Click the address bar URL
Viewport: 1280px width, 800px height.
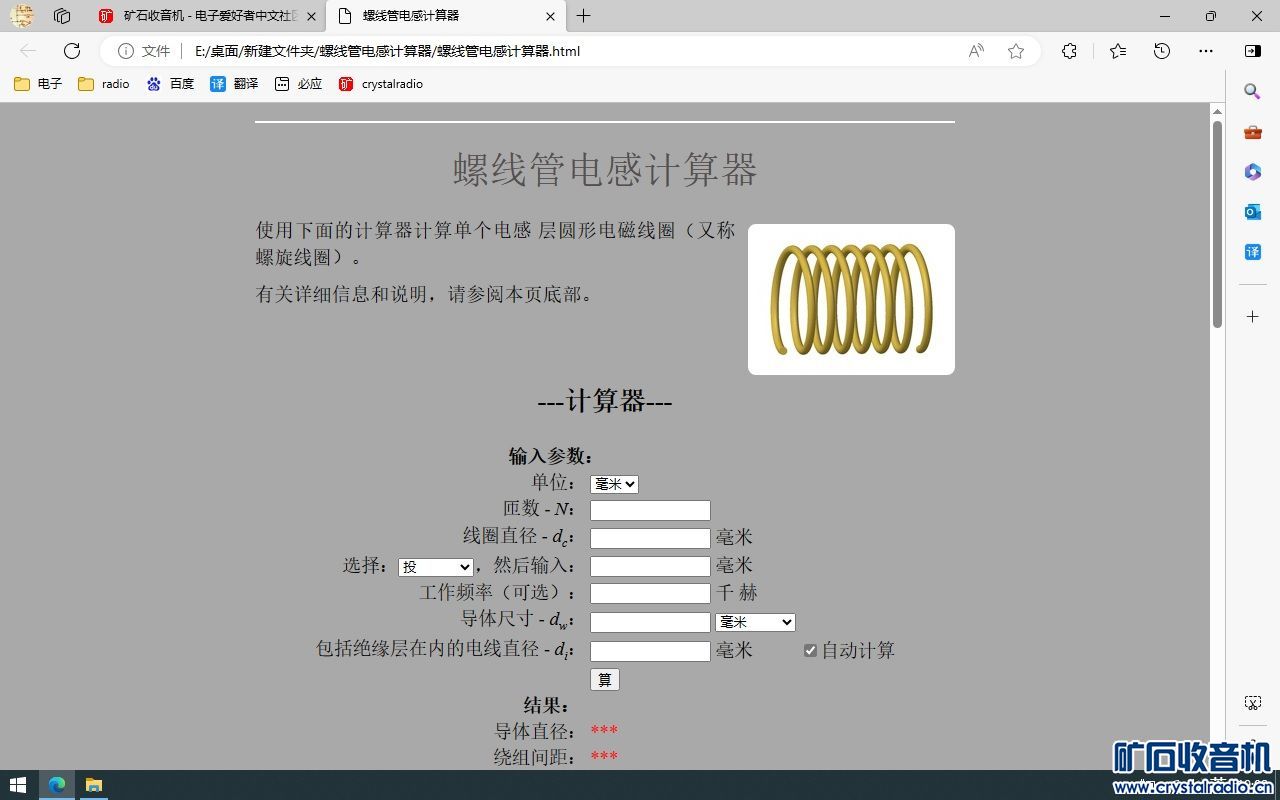[387, 51]
